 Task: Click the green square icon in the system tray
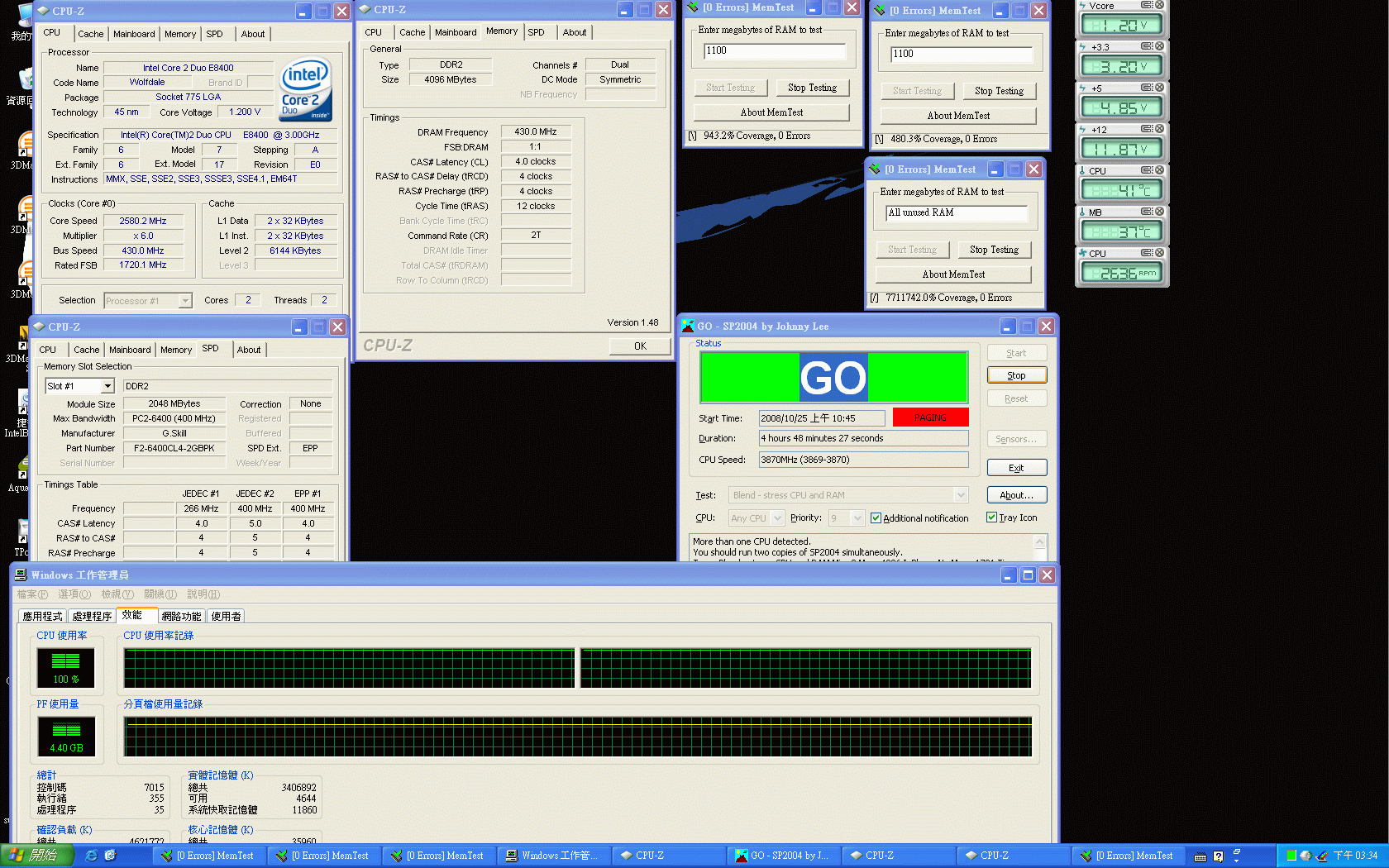tap(1291, 856)
